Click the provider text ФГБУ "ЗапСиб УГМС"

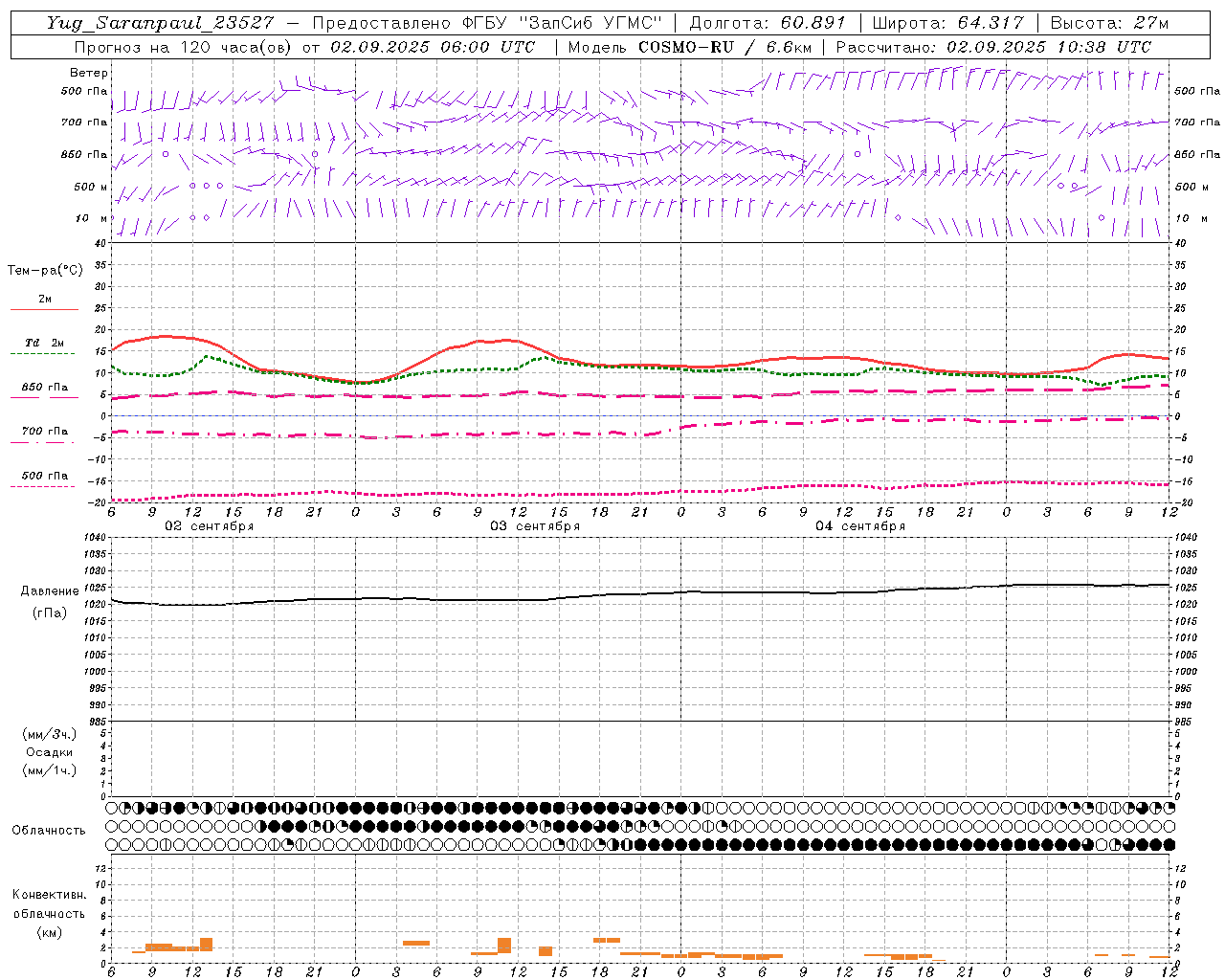tap(563, 23)
